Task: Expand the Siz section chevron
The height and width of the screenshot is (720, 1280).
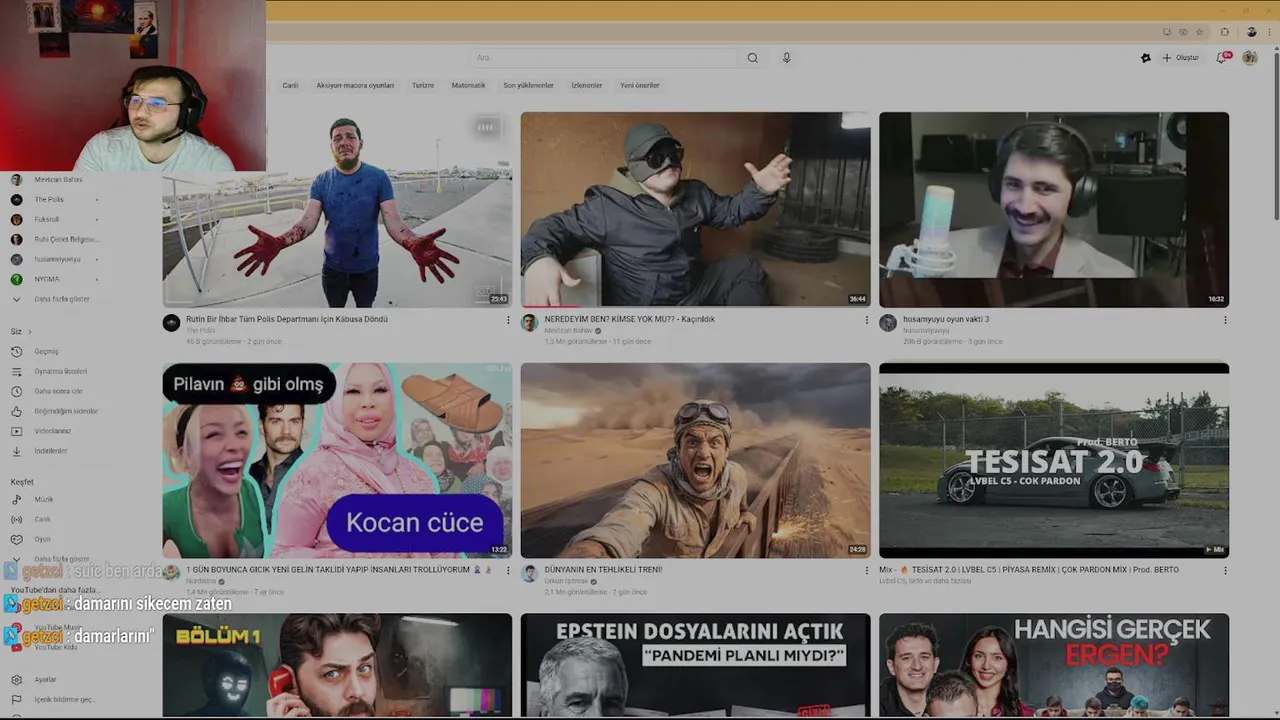Action: coord(29,331)
